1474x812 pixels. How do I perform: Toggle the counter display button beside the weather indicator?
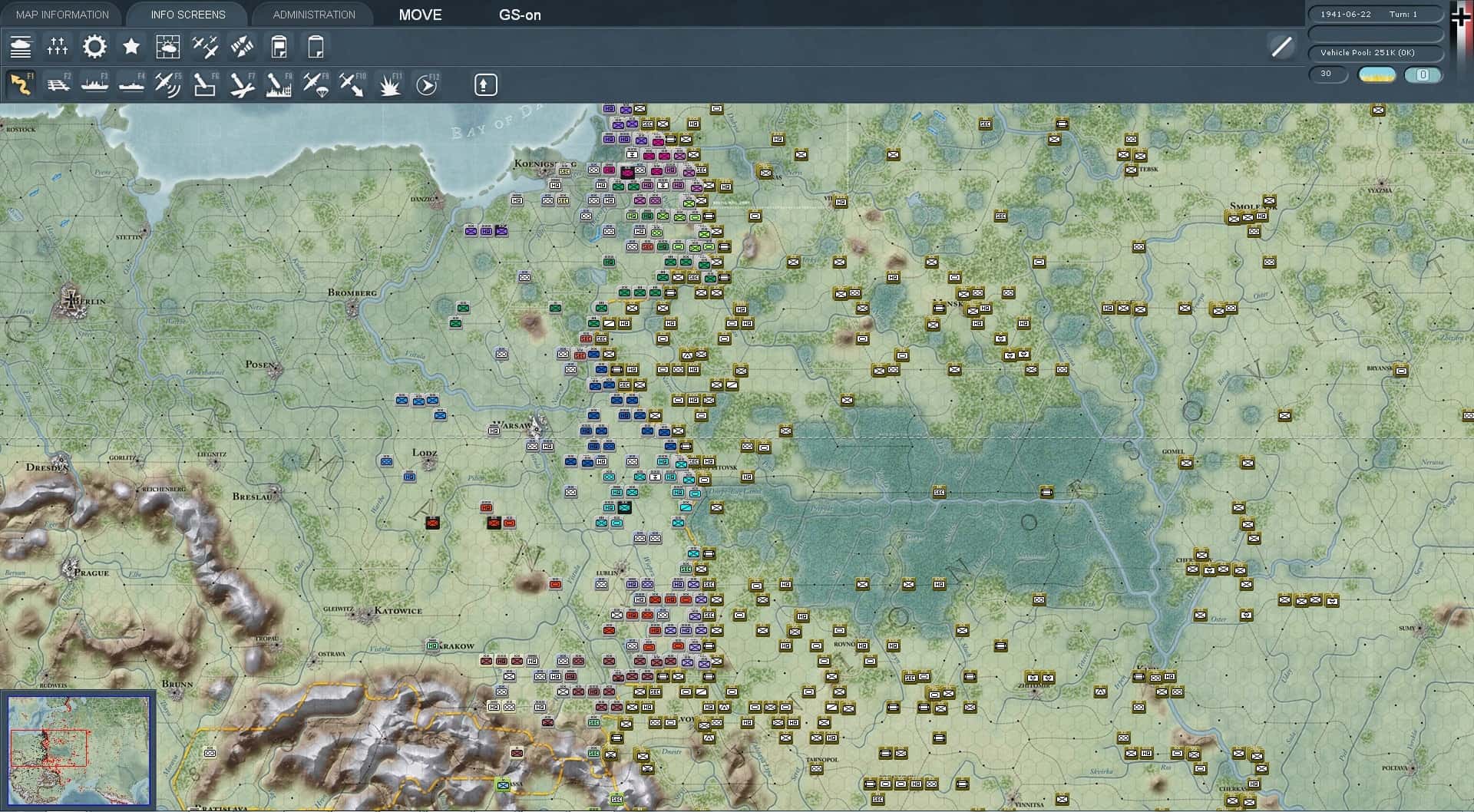[1424, 74]
